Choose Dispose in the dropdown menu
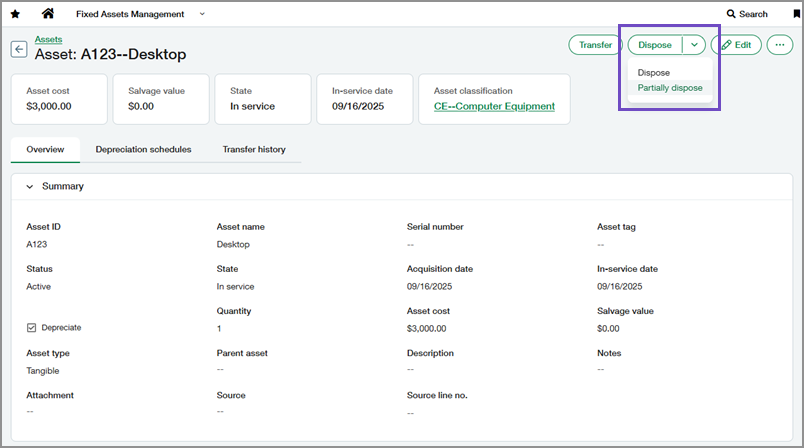 tap(654, 73)
